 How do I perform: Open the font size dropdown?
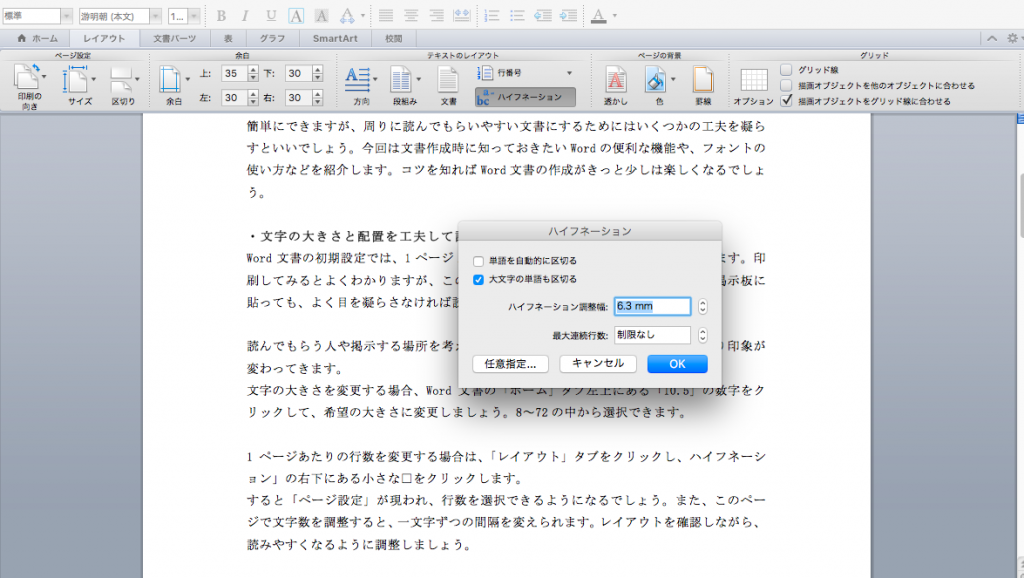pos(194,16)
